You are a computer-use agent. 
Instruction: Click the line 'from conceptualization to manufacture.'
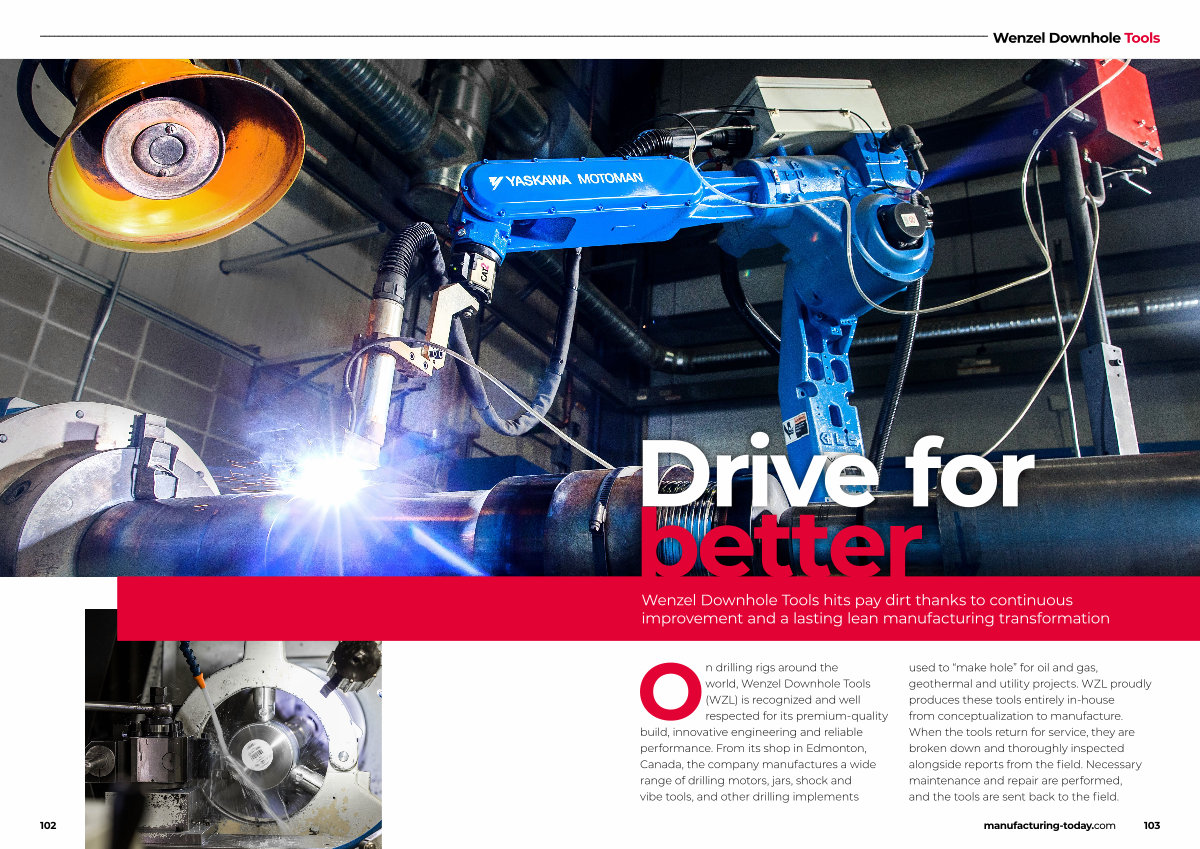[1015, 716]
